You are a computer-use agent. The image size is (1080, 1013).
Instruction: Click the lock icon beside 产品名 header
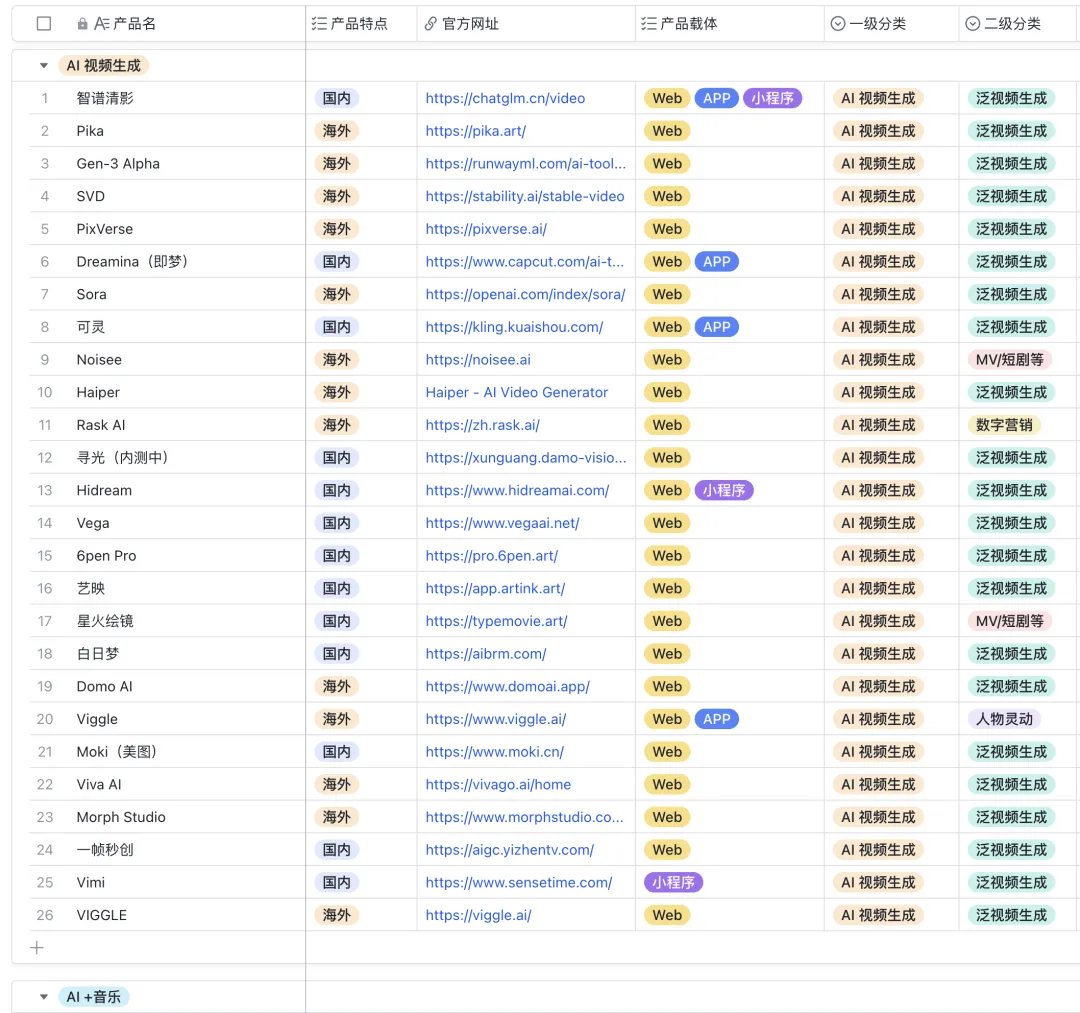click(83, 24)
